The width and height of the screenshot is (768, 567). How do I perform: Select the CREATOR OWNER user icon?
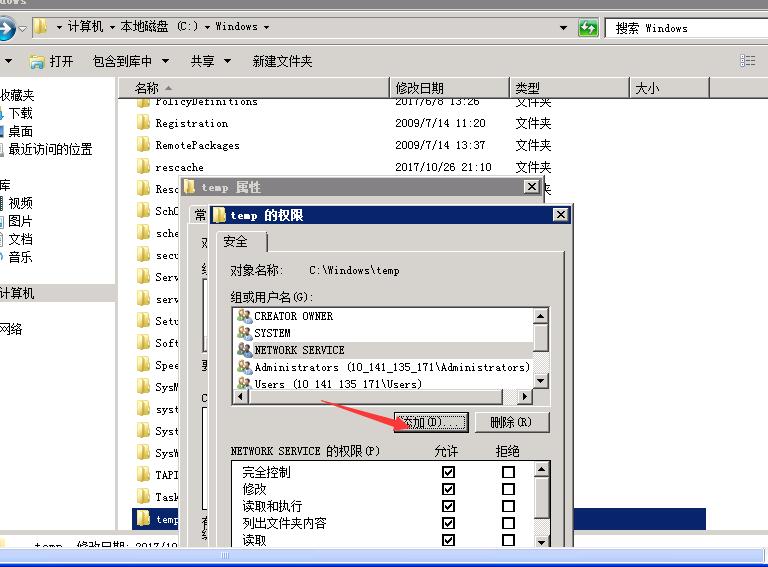click(244, 316)
